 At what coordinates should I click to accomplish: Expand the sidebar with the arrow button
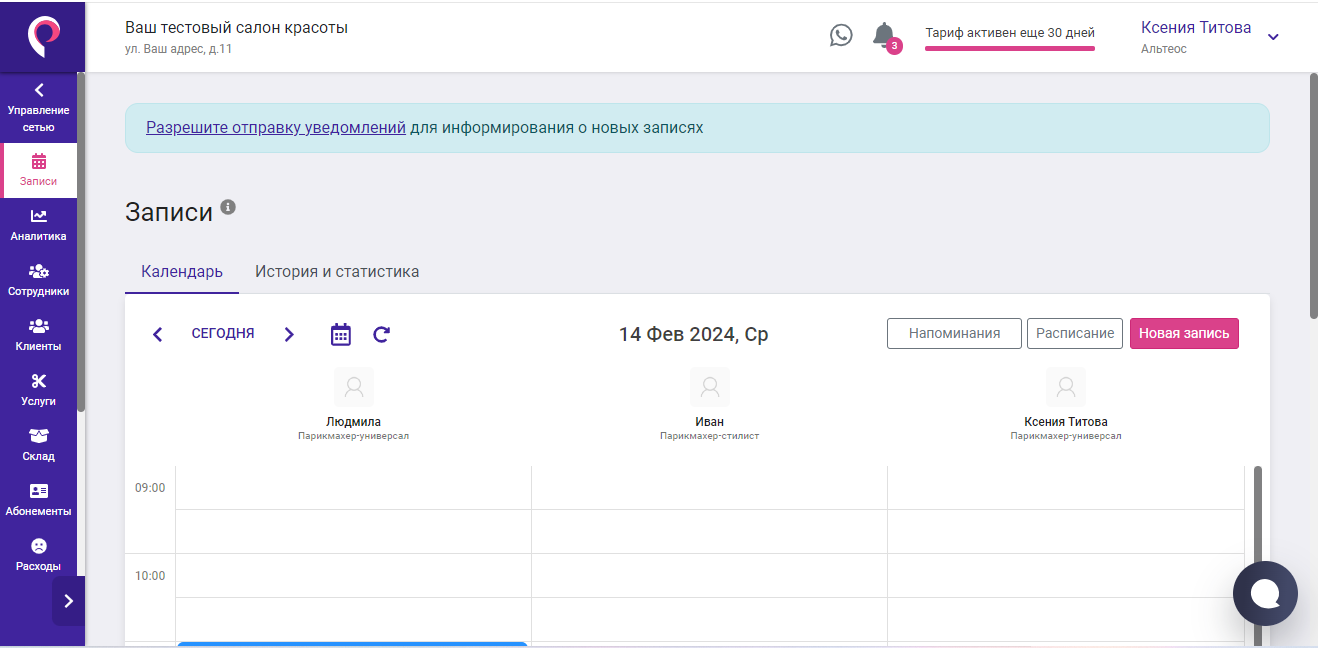[x=68, y=601]
